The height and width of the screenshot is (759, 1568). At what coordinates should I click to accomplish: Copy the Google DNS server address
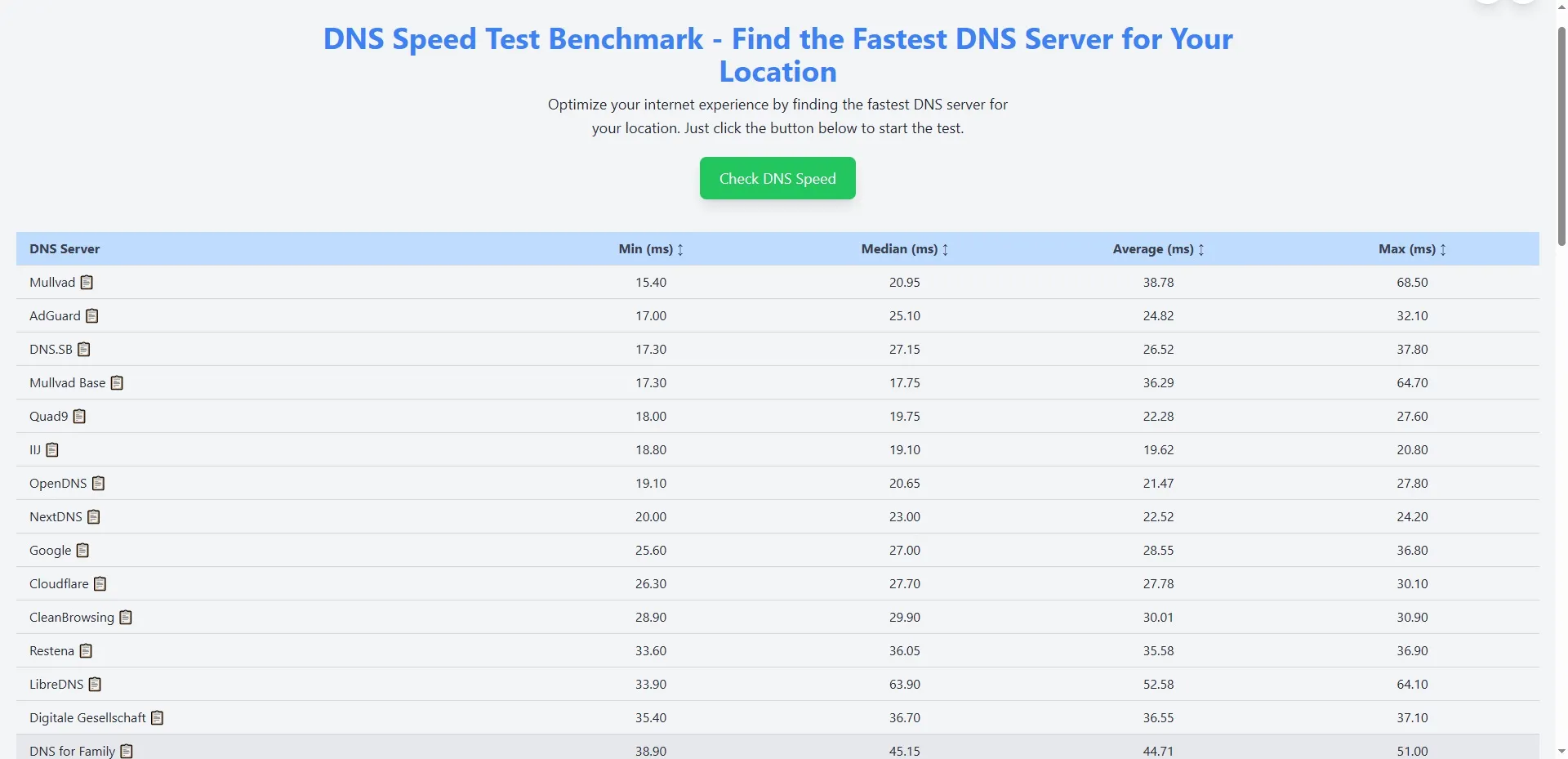[x=82, y=550]
